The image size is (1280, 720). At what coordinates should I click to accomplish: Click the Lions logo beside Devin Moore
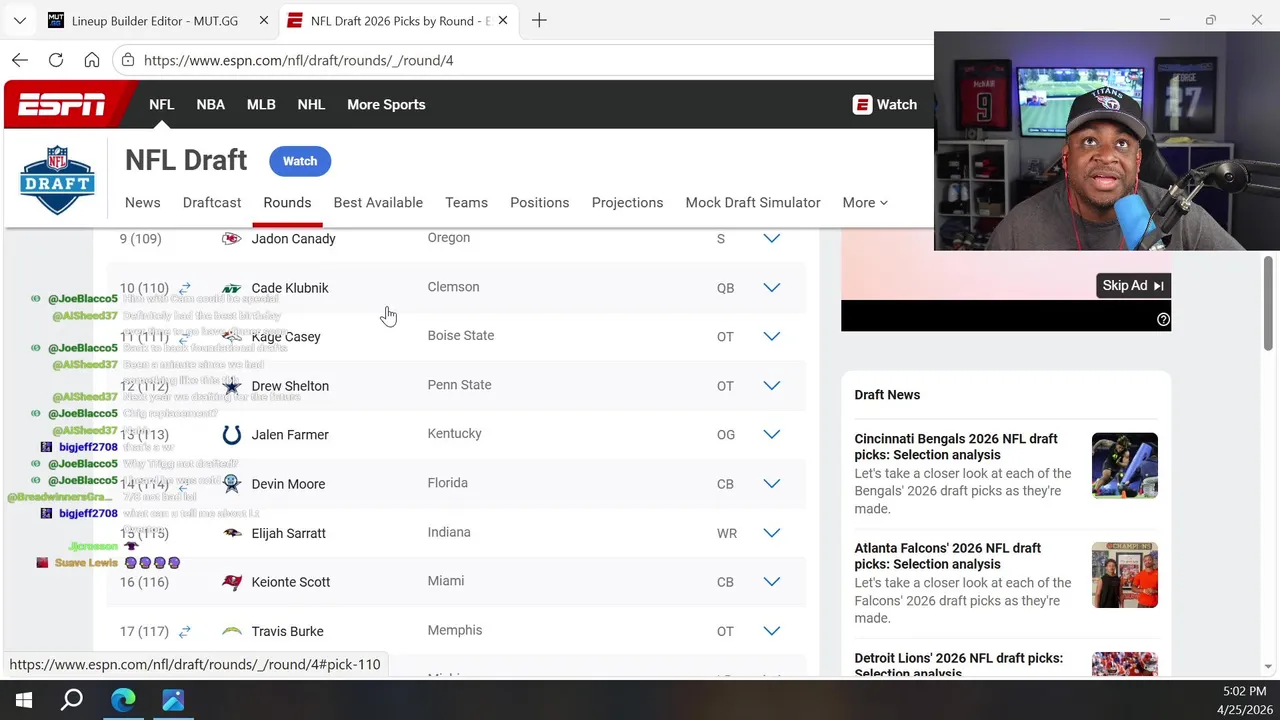pyautogui.click(x=231, y=484)
